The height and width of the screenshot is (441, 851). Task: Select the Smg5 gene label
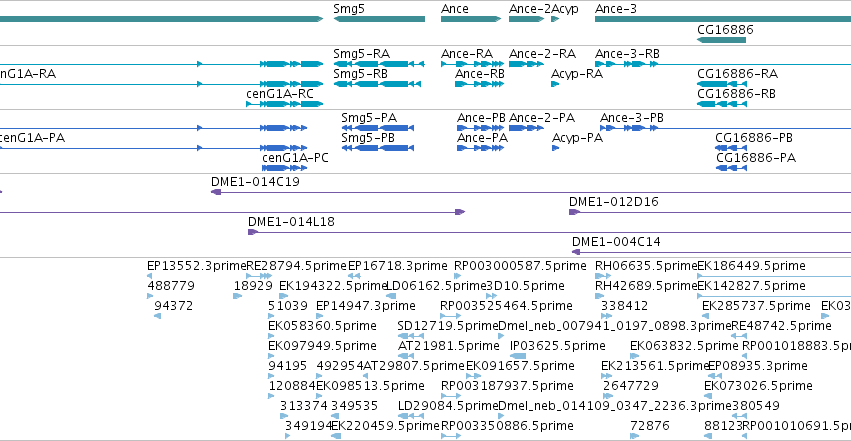pos(348,9)
